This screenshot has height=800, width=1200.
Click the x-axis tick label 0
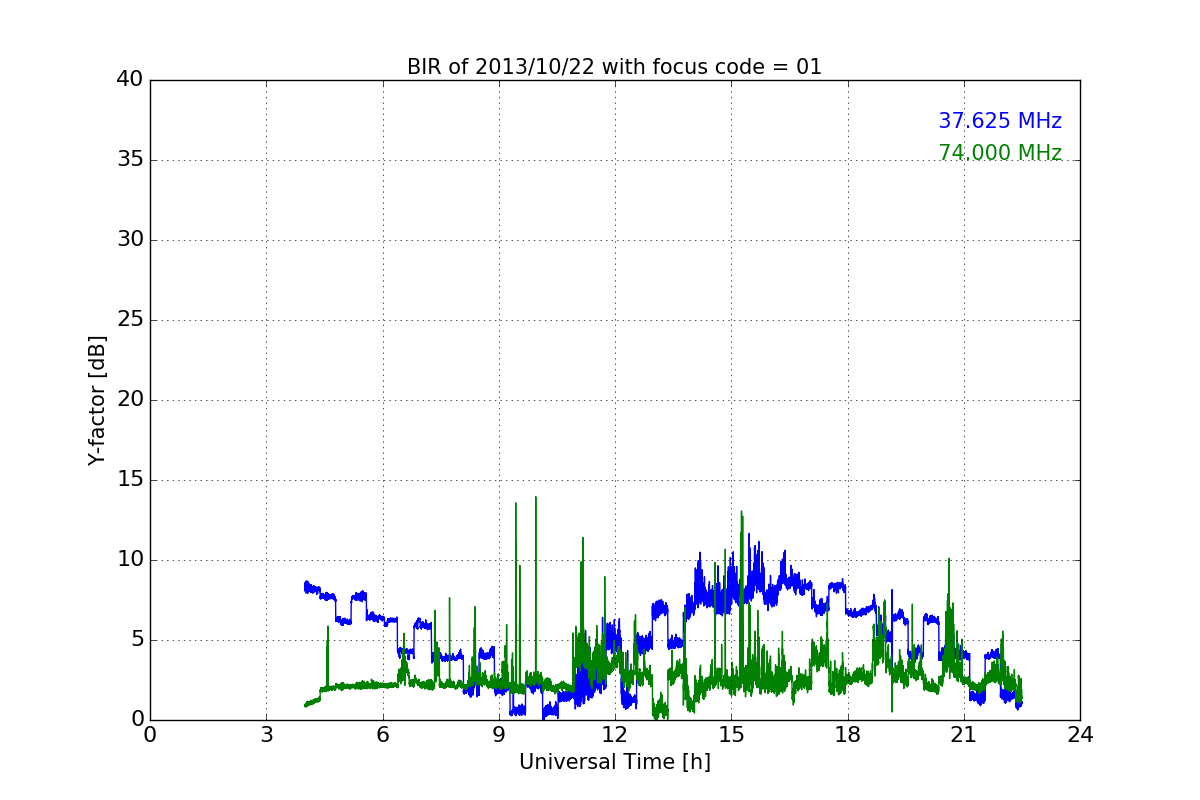(150, 735)
